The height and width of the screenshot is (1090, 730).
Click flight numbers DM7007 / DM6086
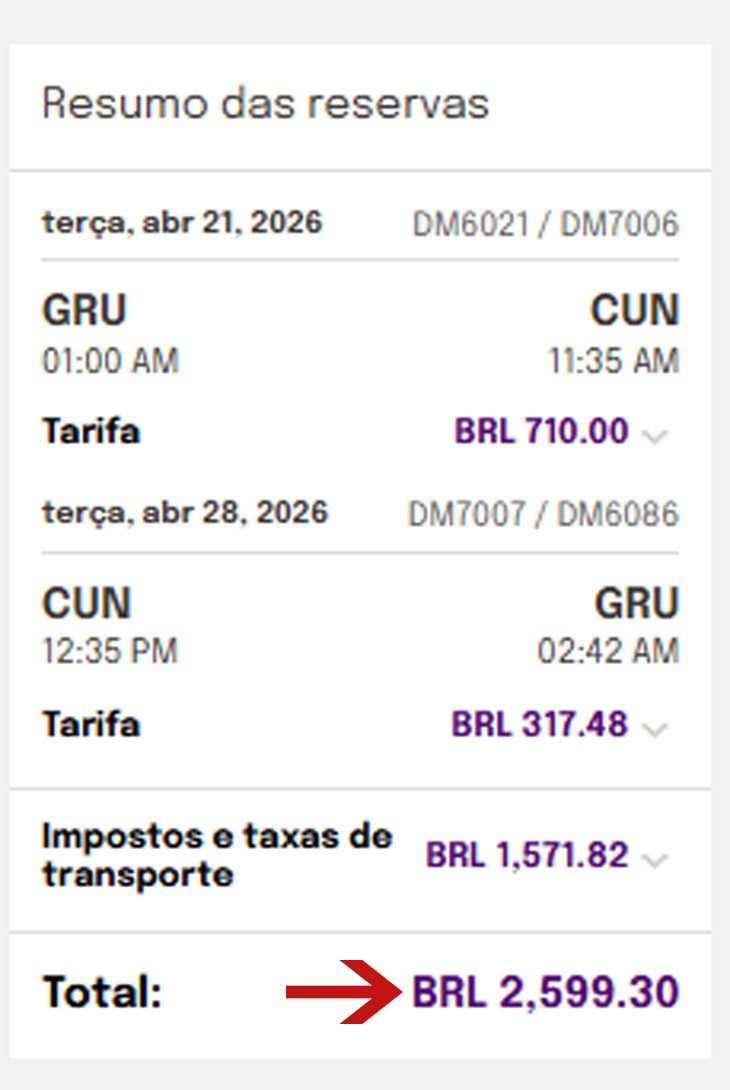click(544, 514)
